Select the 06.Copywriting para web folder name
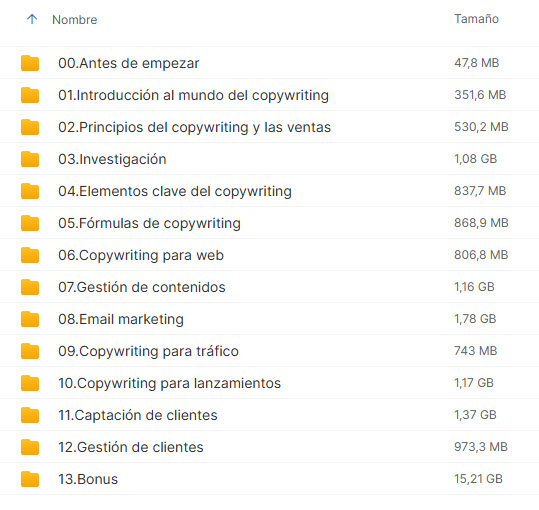The height and width of the screenshot is (510, 539). pos(141,255)
